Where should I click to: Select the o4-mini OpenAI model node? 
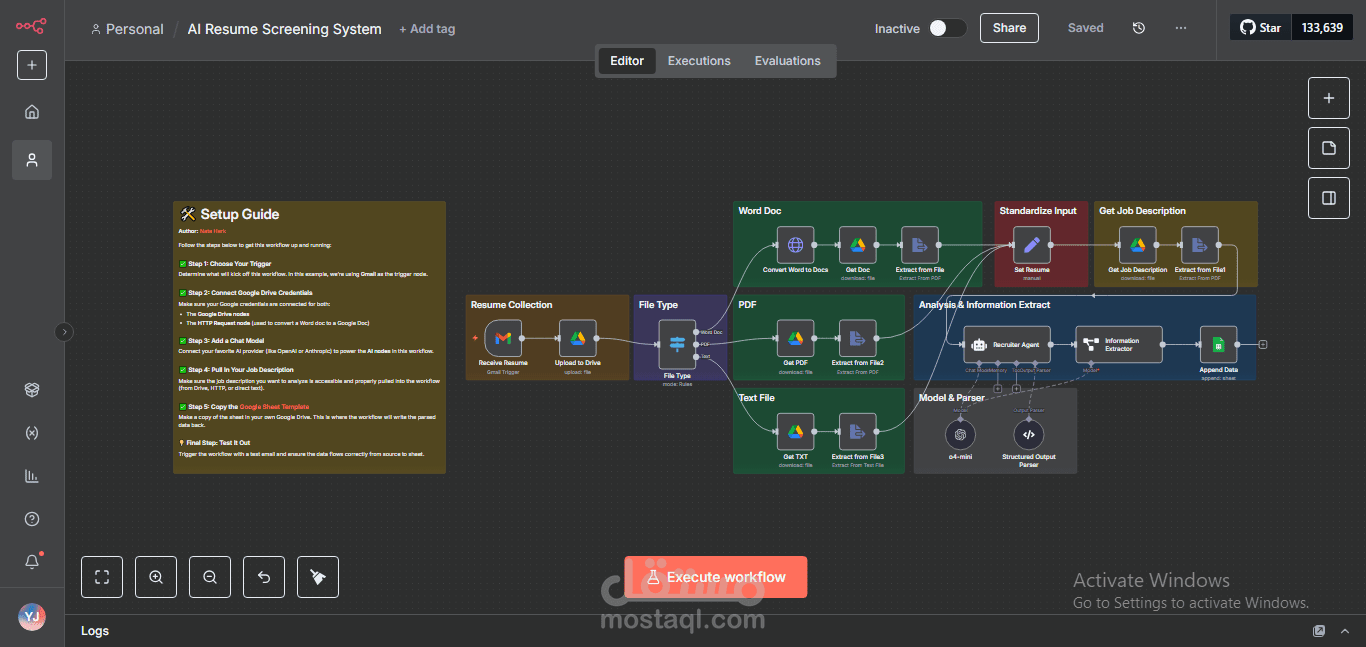tap(960, 434)
